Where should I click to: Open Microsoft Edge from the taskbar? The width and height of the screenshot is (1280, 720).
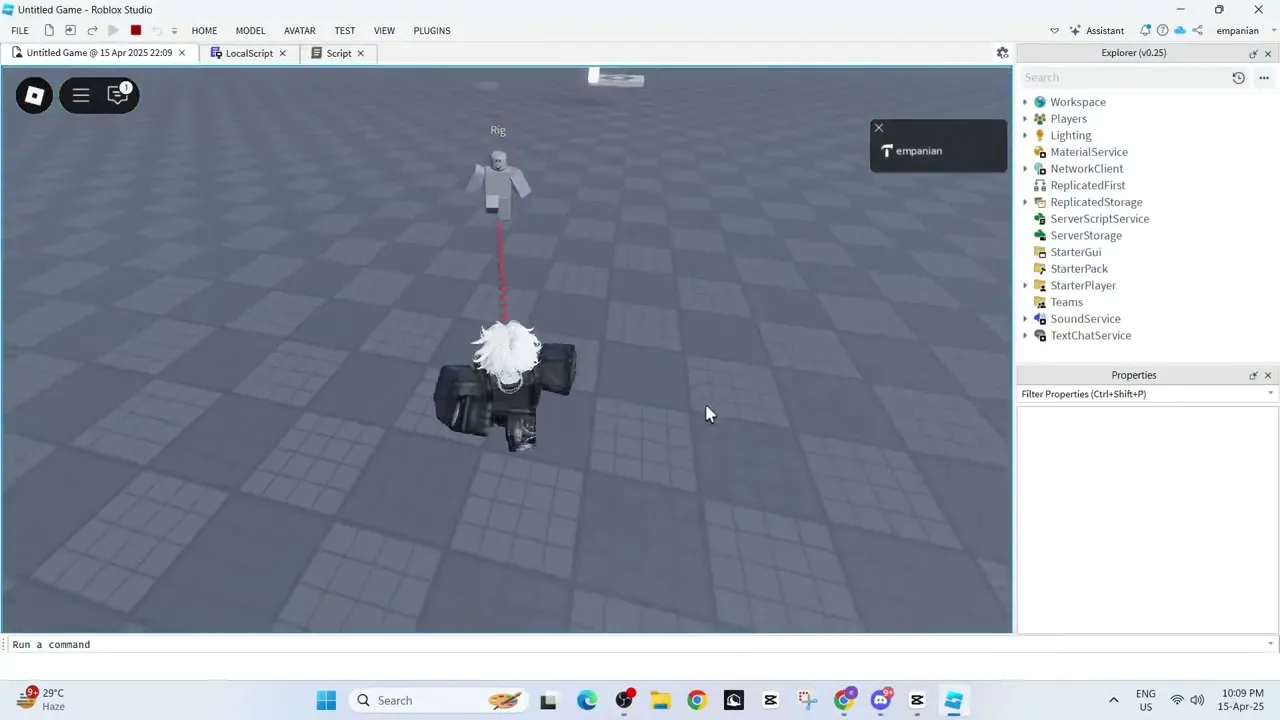(x=587, y=700)
